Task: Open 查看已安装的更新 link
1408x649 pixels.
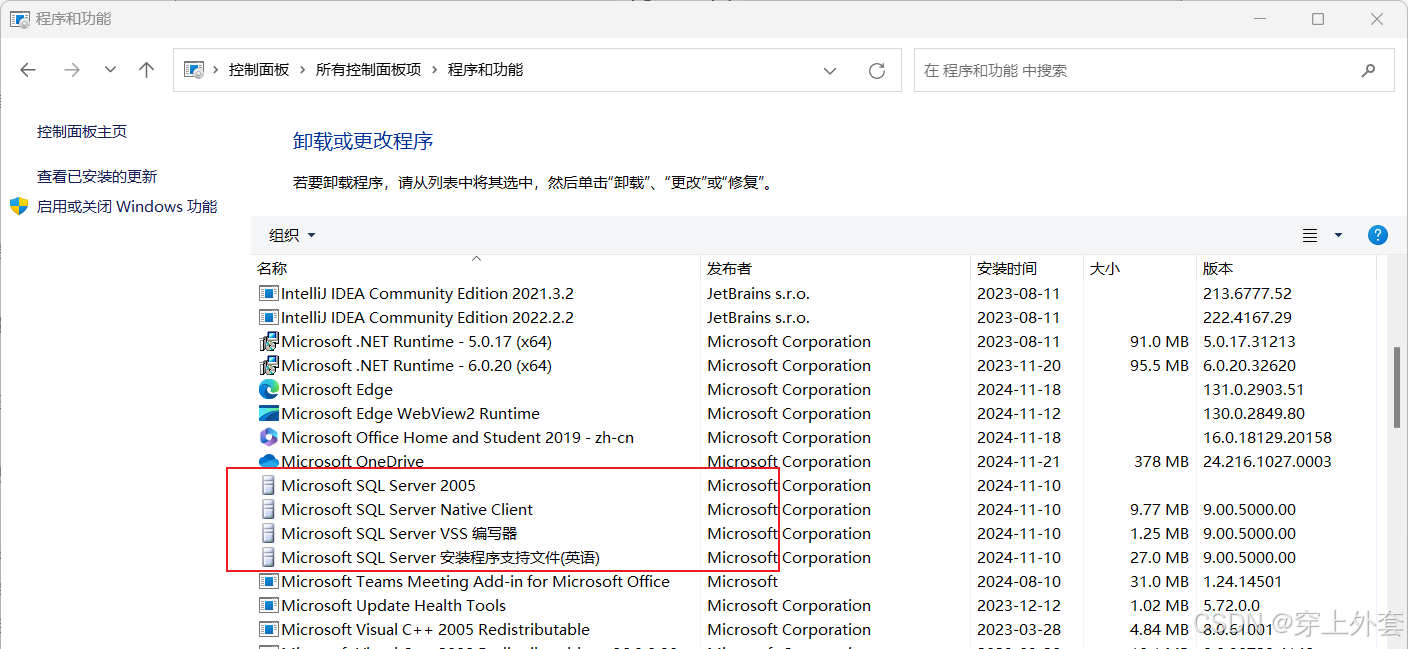Action: point(97,177)
